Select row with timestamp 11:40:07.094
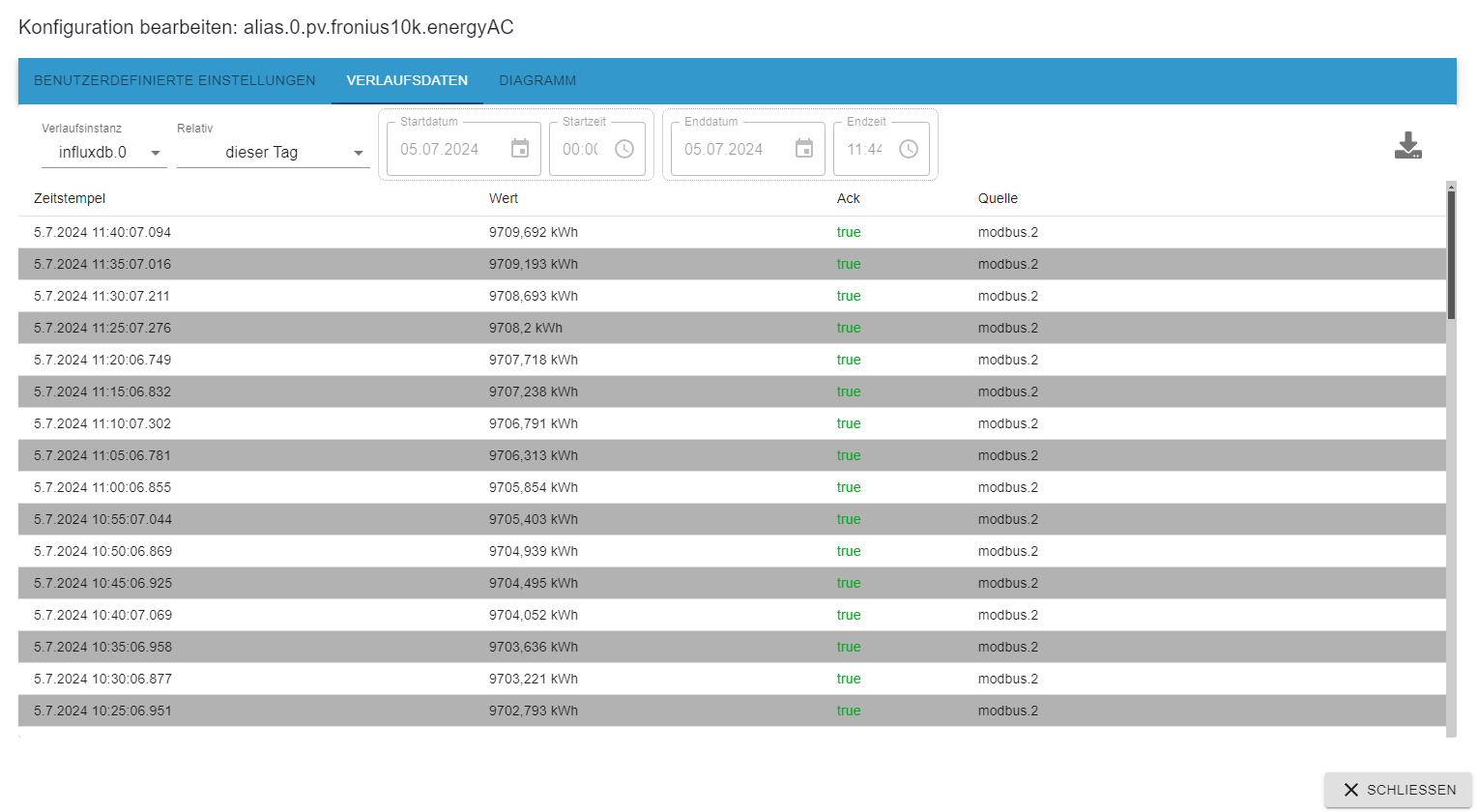 tap(732, 232)
